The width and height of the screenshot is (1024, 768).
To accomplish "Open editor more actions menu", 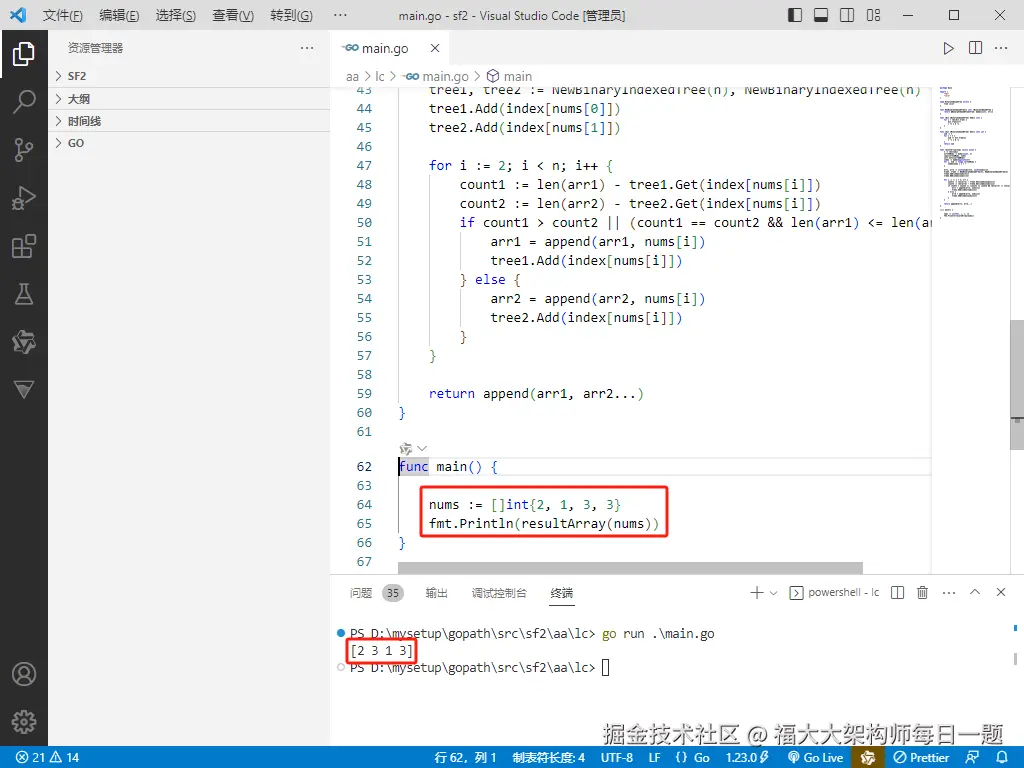I will point(1001,48).
